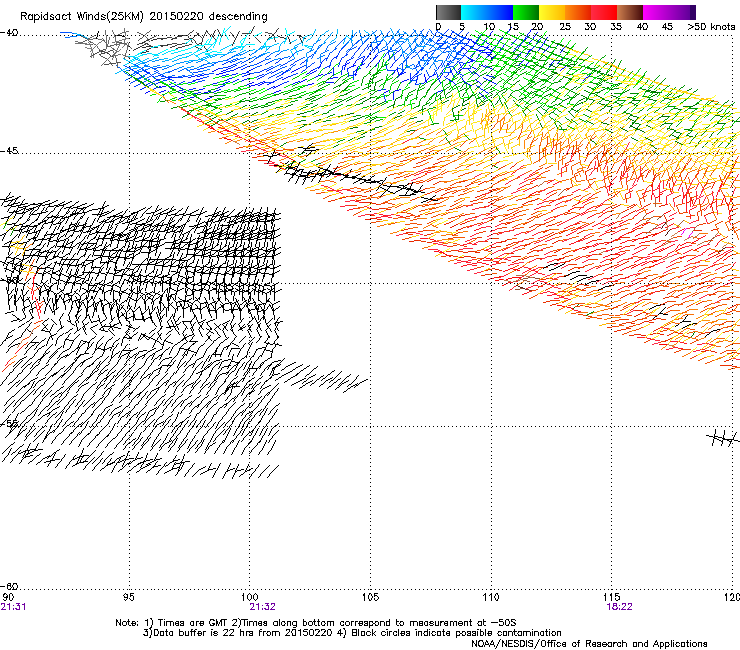
Task: Click the 'Times are GMT' note line
Action: click(315, 623)
